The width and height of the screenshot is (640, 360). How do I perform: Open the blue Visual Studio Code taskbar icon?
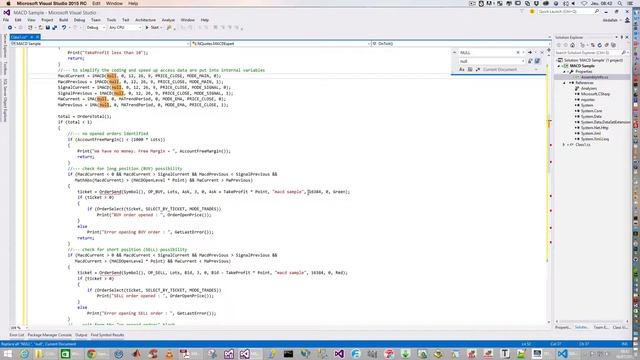pos(562,354)
